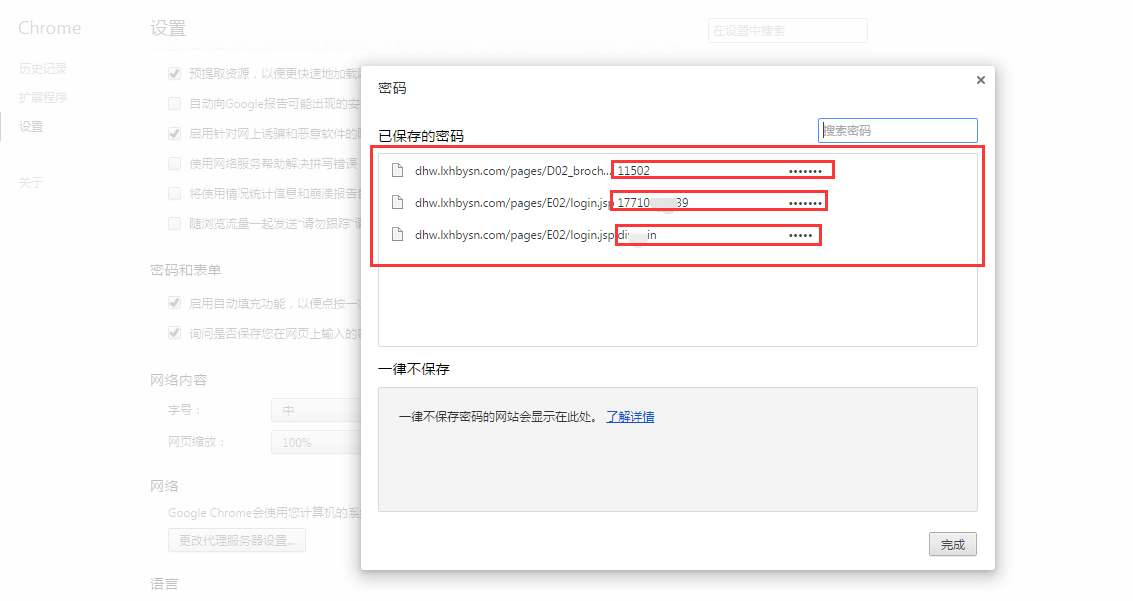1133x601 pixels.
Task: Click the password dots of the 17710 row
Action: tap(805, 204)
